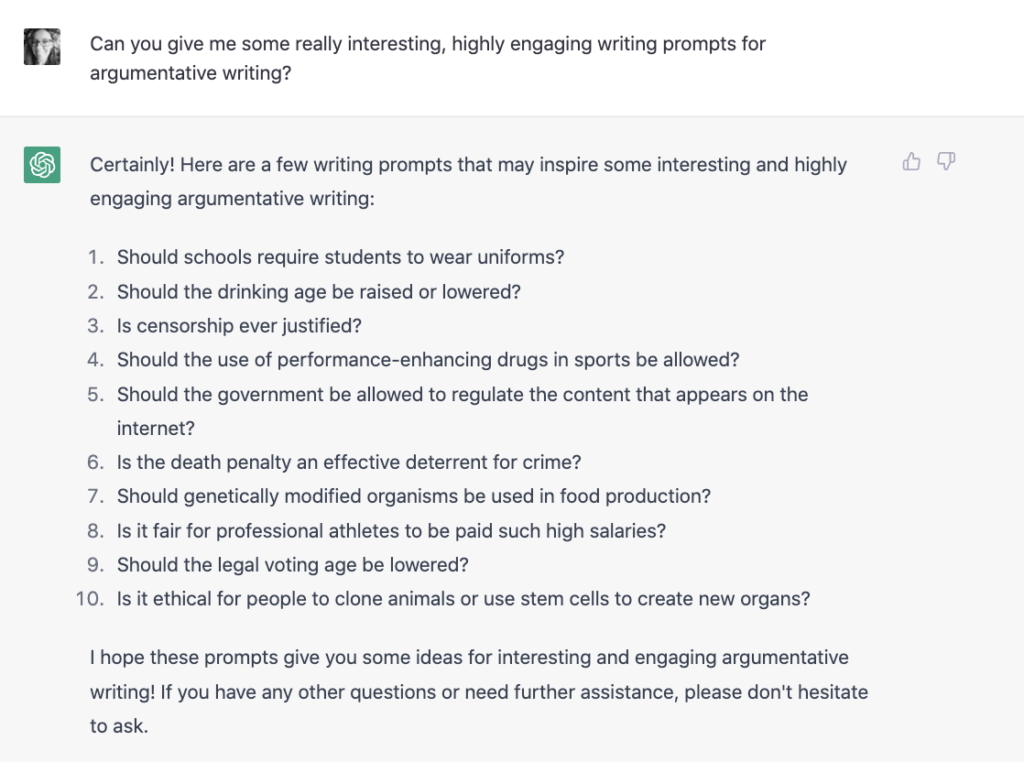Click the closing "I hope these prompts" paragraph
Screen dimensions: 1024x762
coord(478,692)
